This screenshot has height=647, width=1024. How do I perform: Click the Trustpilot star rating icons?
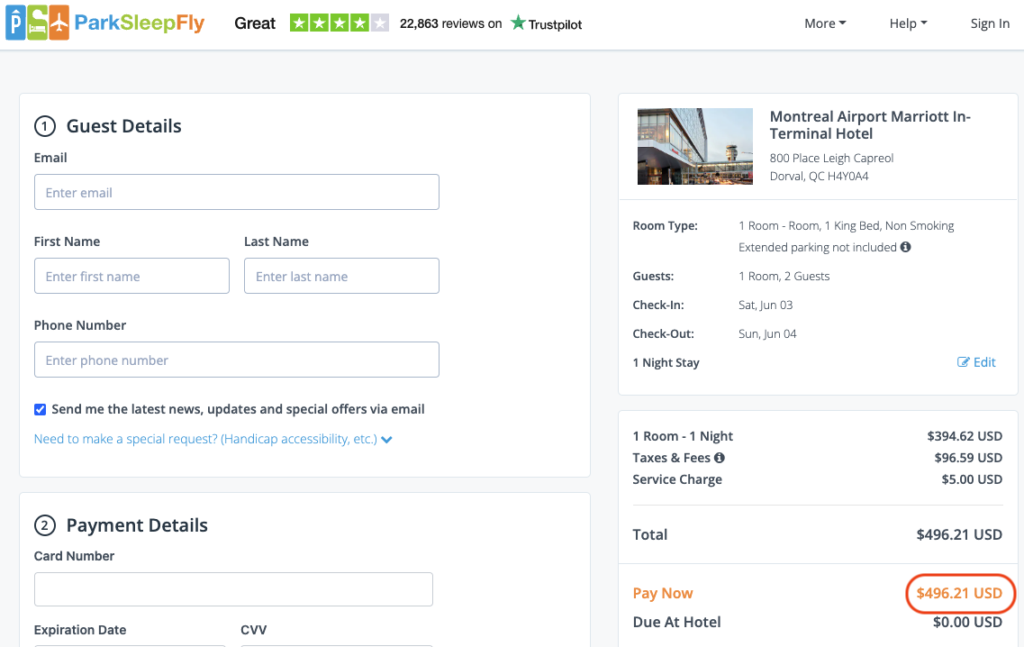(339, 23)
